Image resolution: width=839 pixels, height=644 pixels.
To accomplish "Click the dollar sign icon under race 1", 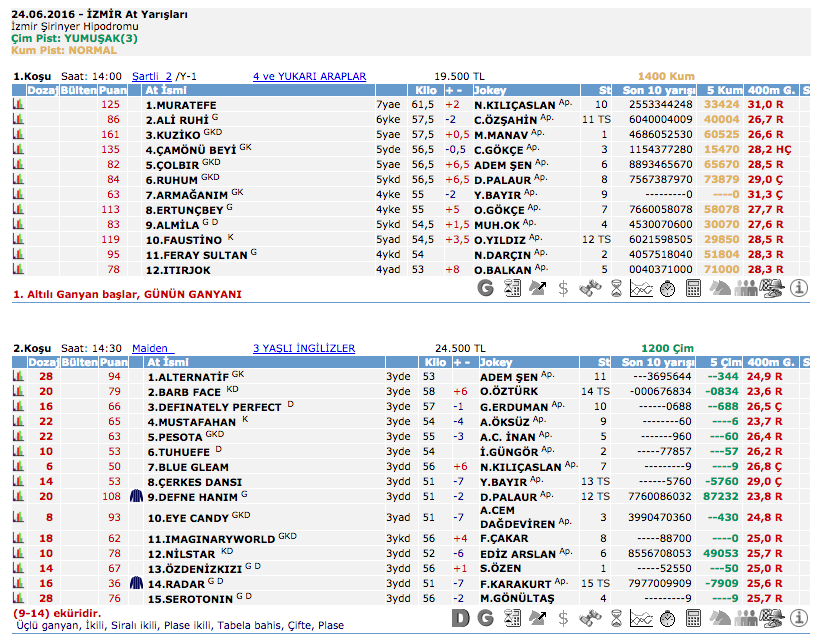I will point(564,289).
